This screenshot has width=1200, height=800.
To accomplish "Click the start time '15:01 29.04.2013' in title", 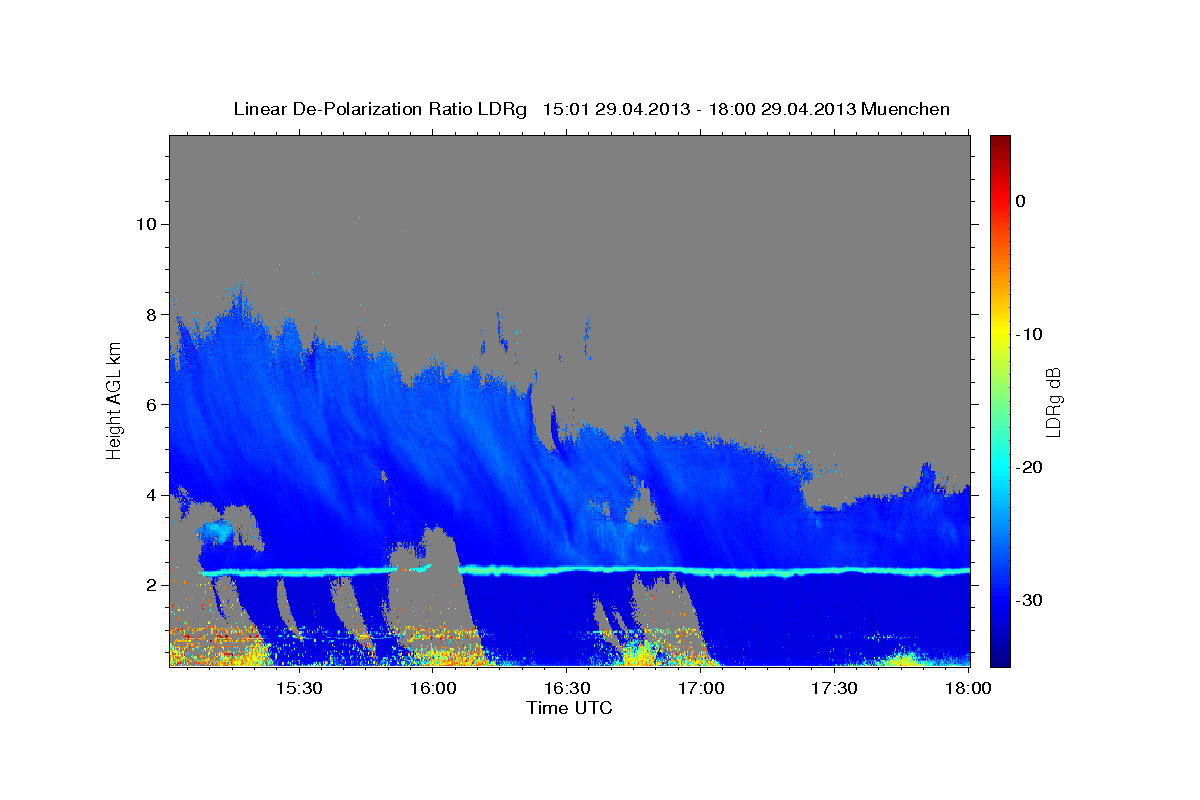I will [x=616, y=109].
